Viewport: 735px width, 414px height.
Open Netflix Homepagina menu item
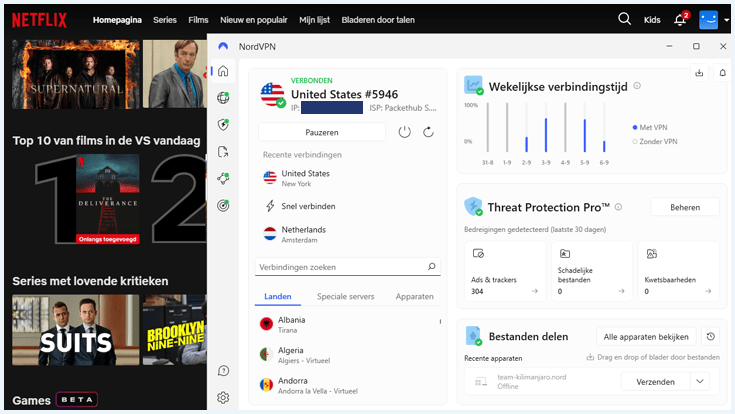[x=117, y=20]
